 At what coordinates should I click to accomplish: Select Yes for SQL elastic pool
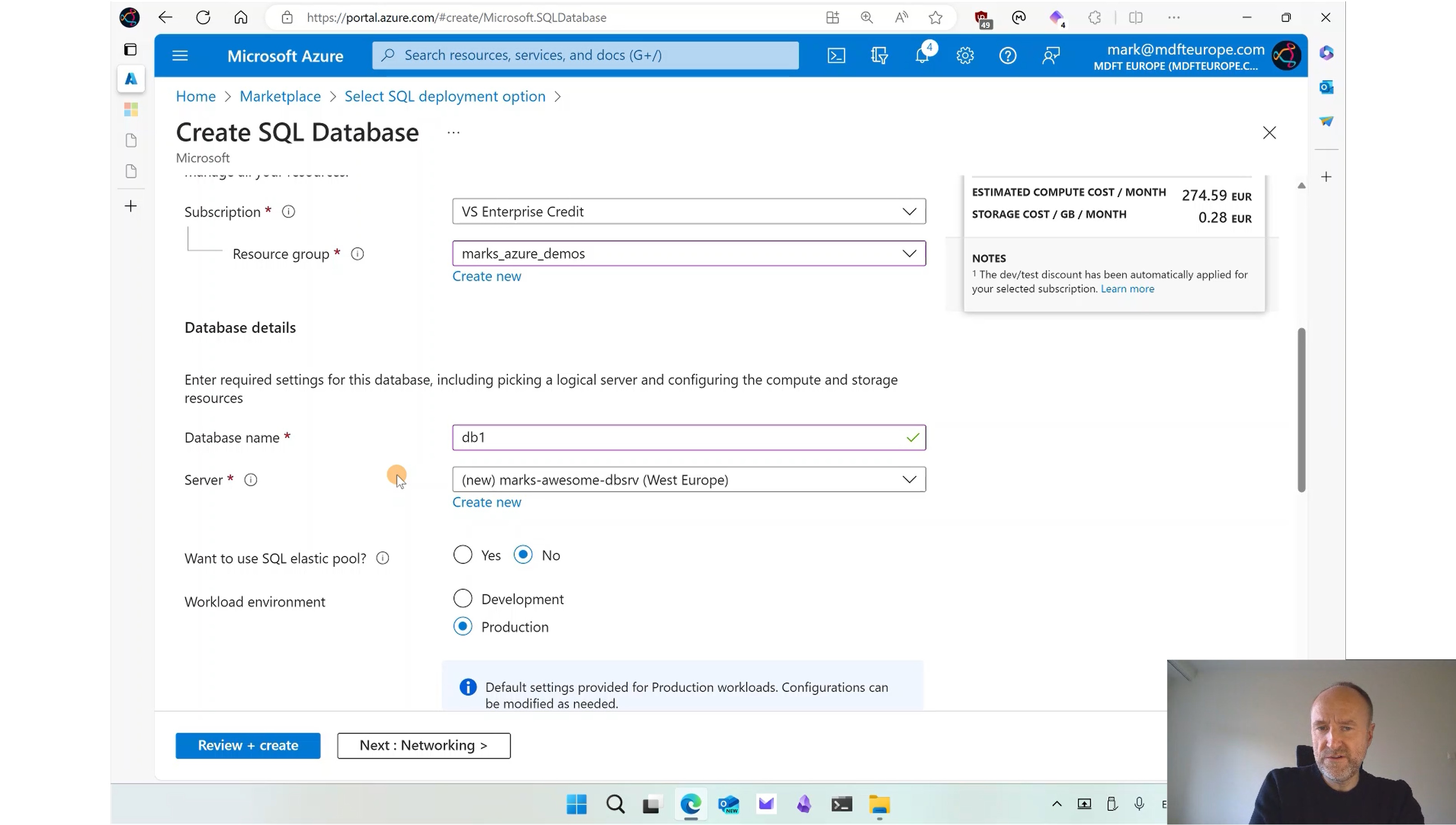[x=462, y=555]
